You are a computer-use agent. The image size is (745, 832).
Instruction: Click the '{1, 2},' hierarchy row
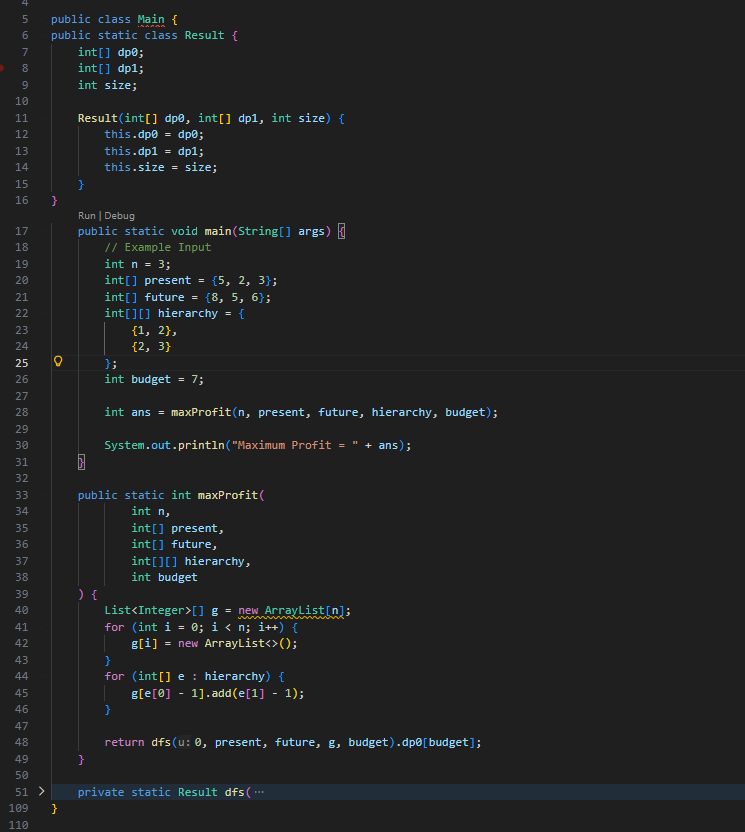click(x=154, y=331)
